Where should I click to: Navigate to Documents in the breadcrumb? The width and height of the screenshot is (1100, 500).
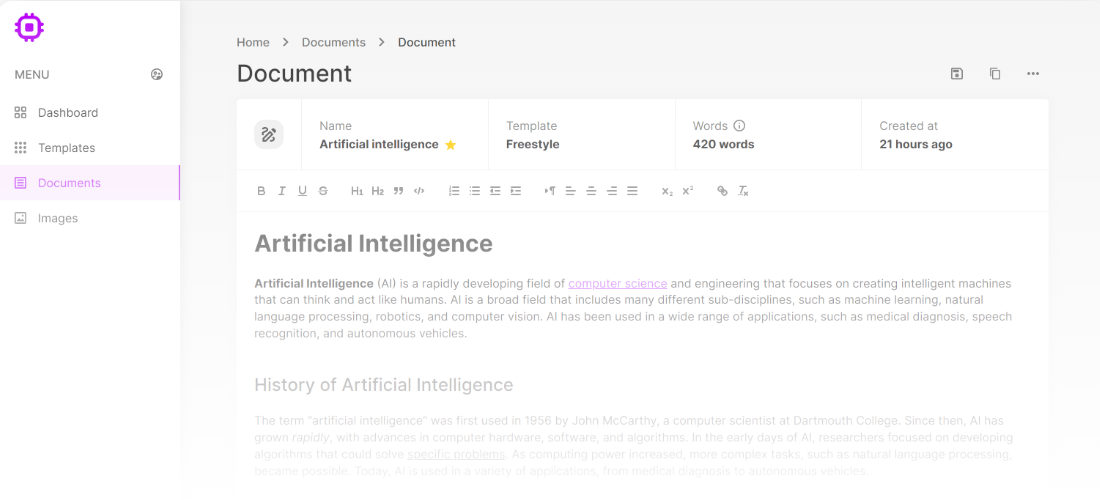coord(333,42)
